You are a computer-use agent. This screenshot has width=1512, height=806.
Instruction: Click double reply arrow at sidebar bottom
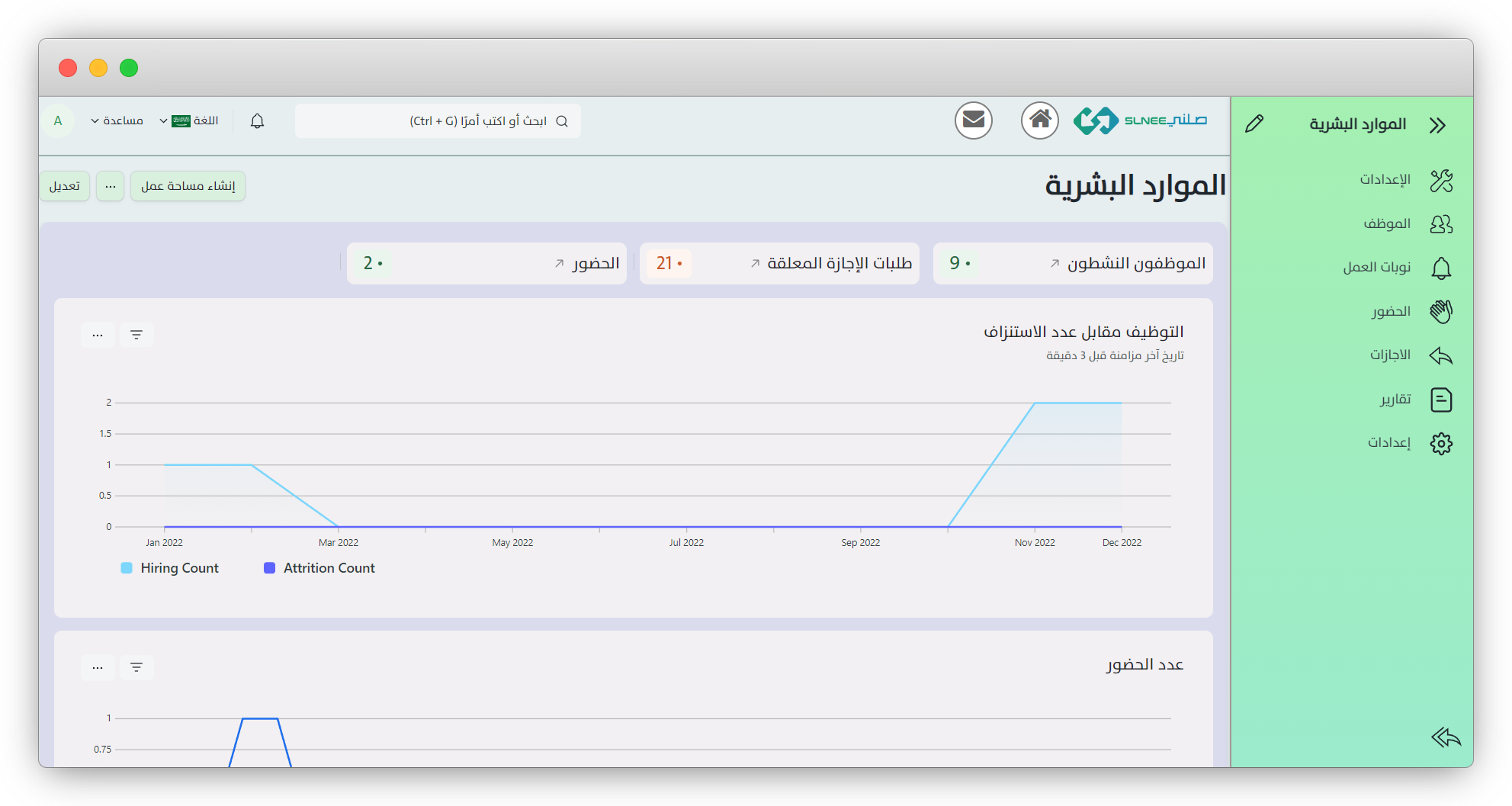tap(1445, 737)
